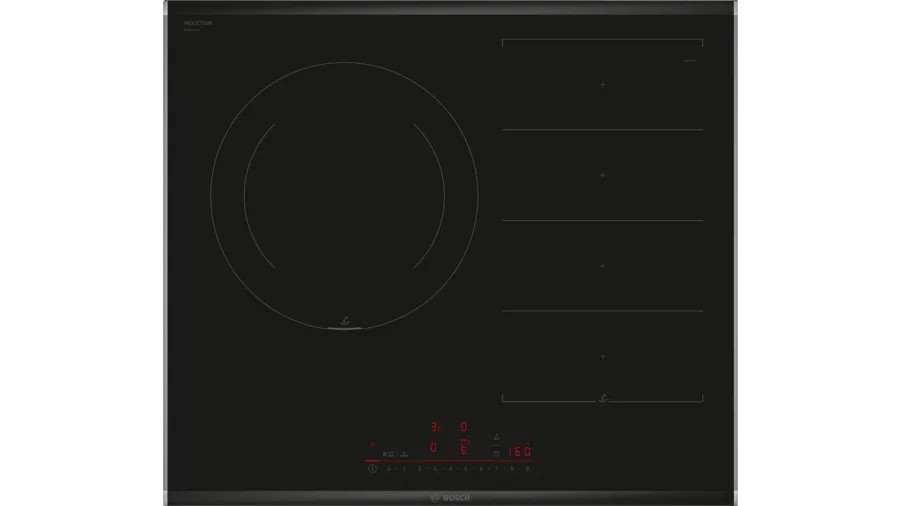Click the cross marker in the top flex segment

click(602, 85)
